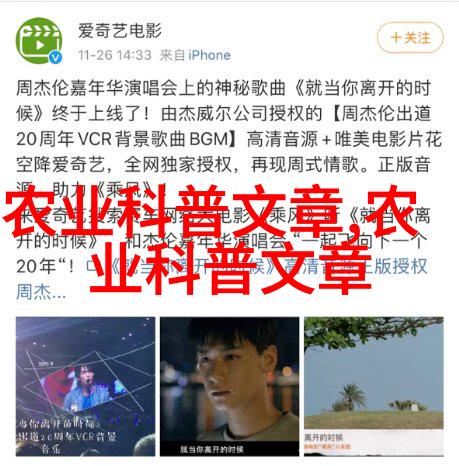Image resolution: width=459 pixels, height=466 pixels.
Task: Open the blue 高清音源正版授权 link
Action: (355, 267)
